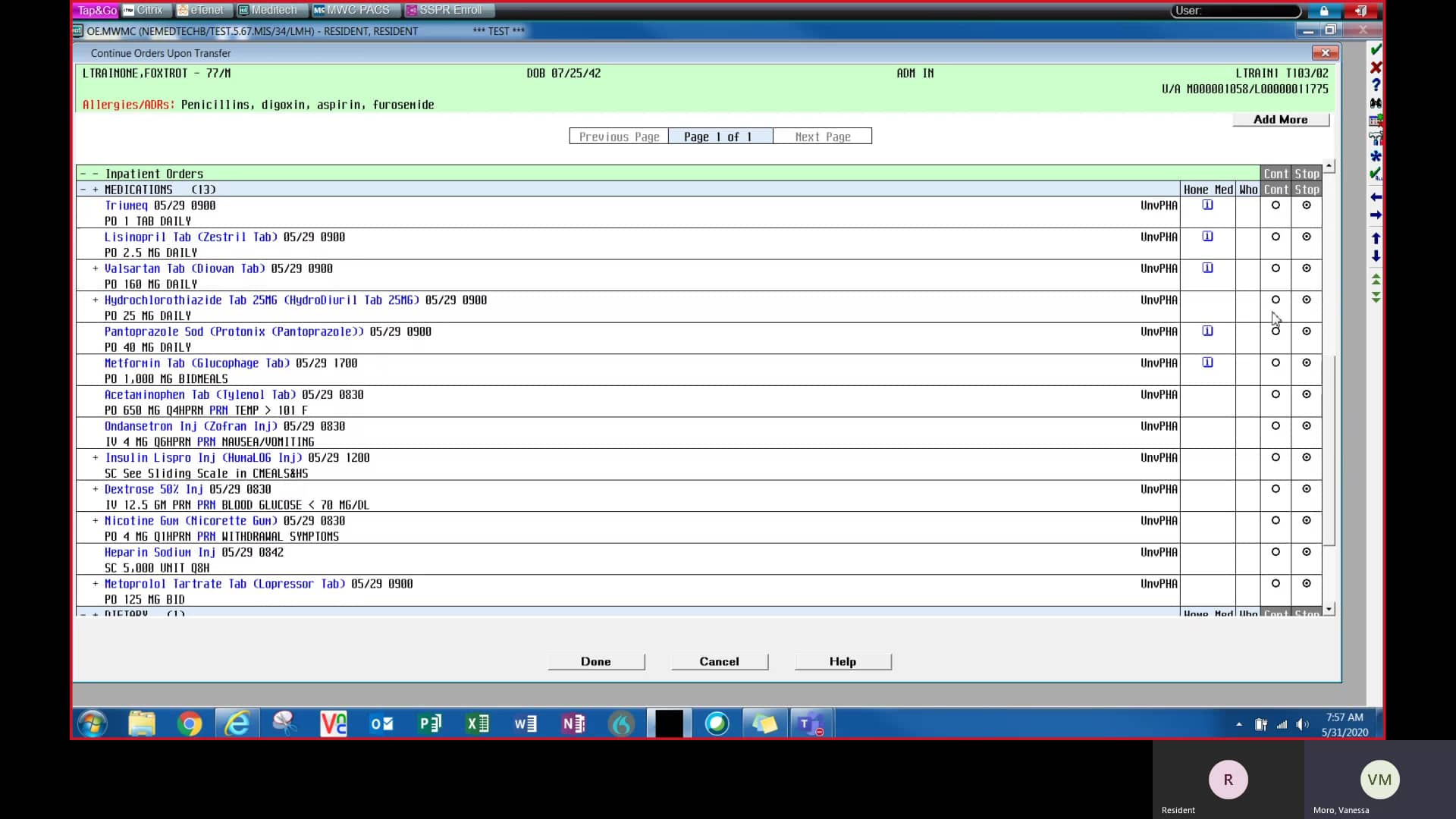Image resolution: width=1456 pixels, height=819 pixels.
Task: Click the green double-up chevron icon
Action: 1376,279
